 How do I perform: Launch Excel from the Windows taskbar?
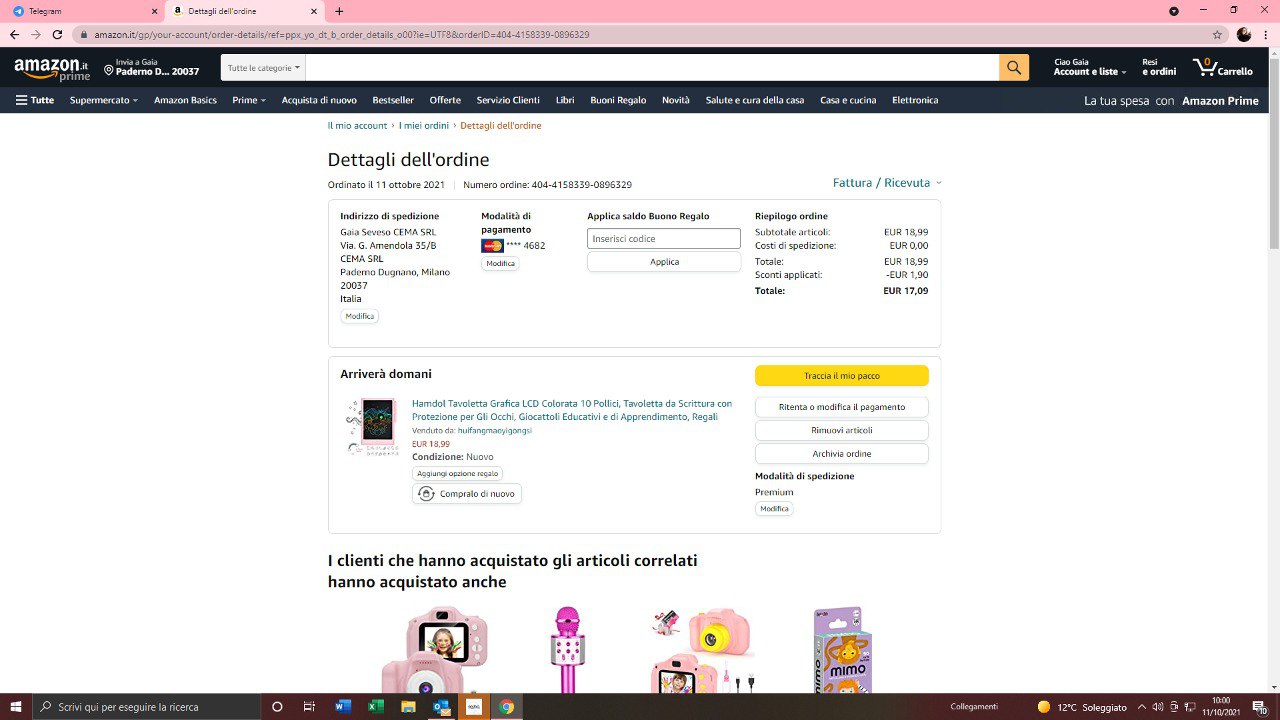pos(376,707)
